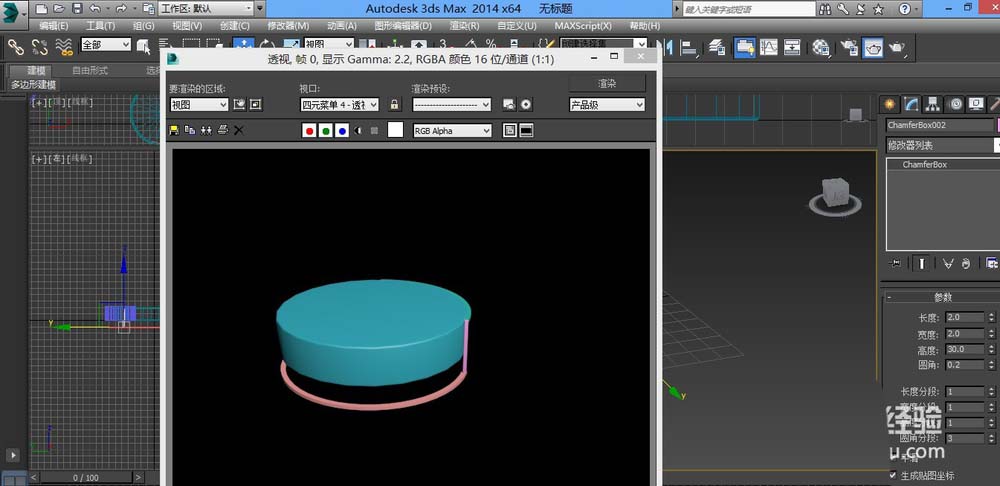
Task: Enable the green channel display
Action: [x=326, y=131]
